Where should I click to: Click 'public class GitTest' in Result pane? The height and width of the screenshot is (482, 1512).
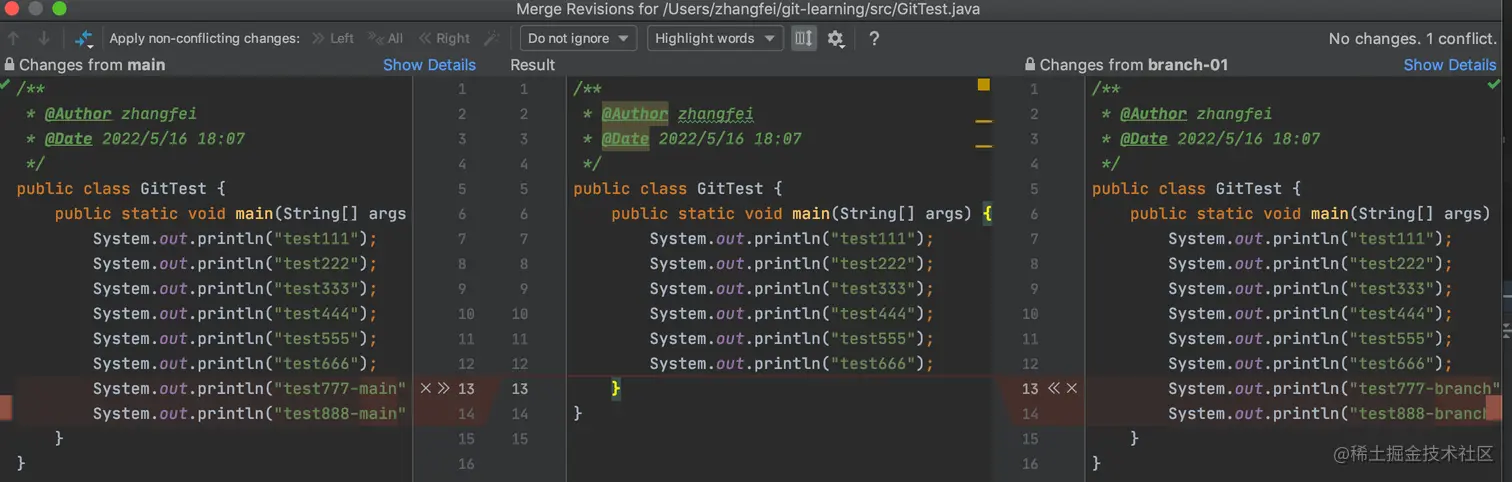point(677,188)
